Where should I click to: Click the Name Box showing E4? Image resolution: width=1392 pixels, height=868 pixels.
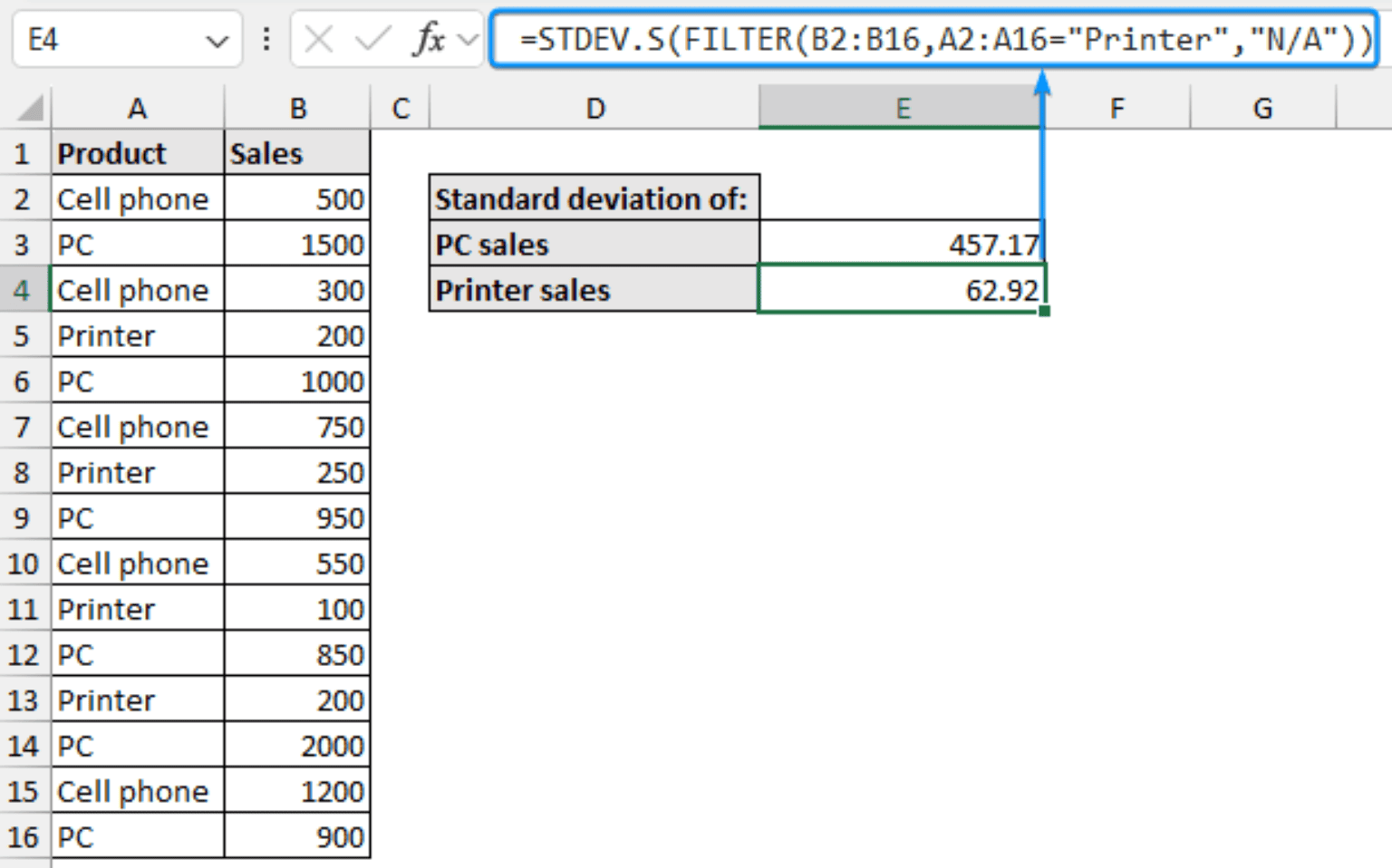point(109,38)
